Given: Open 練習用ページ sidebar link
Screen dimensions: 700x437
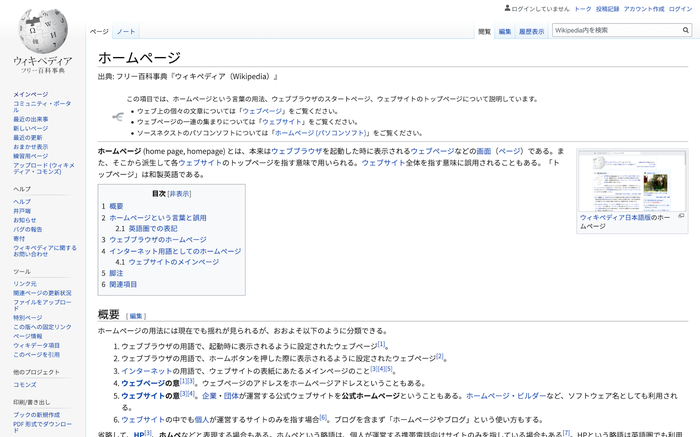Looking at the screenshot, I should 30,156.
